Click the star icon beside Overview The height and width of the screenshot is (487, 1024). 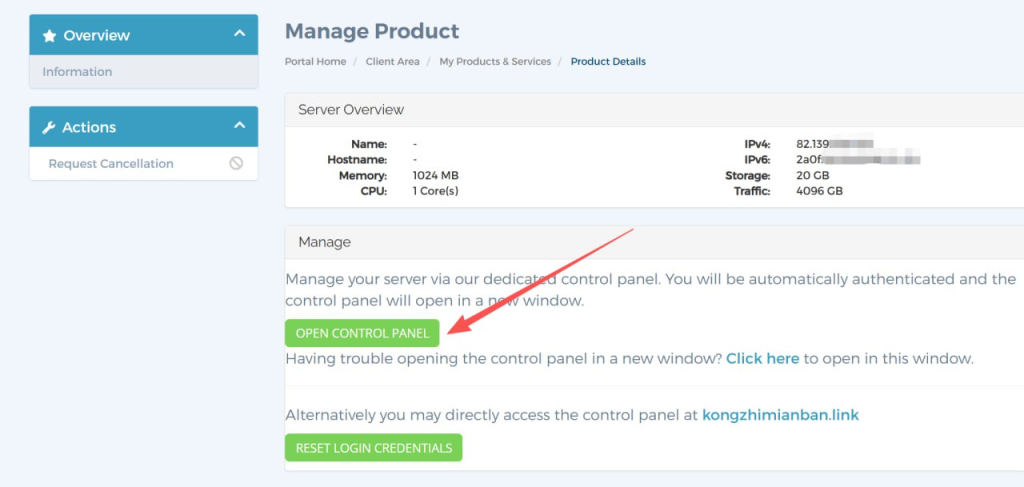pyautogui.click(x=49, y=35)
